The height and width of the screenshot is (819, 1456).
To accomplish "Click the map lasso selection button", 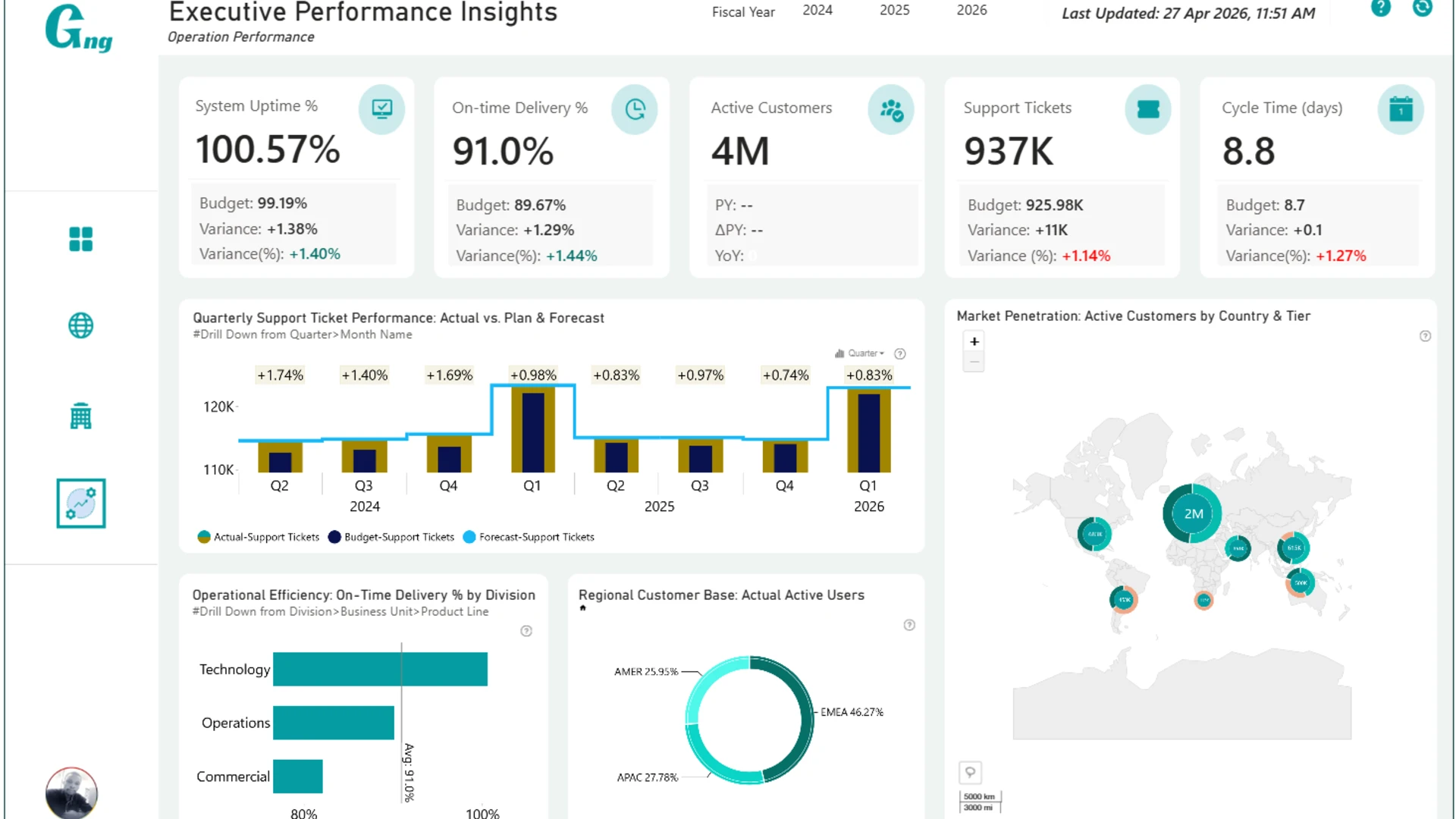I will click(970, 773).
